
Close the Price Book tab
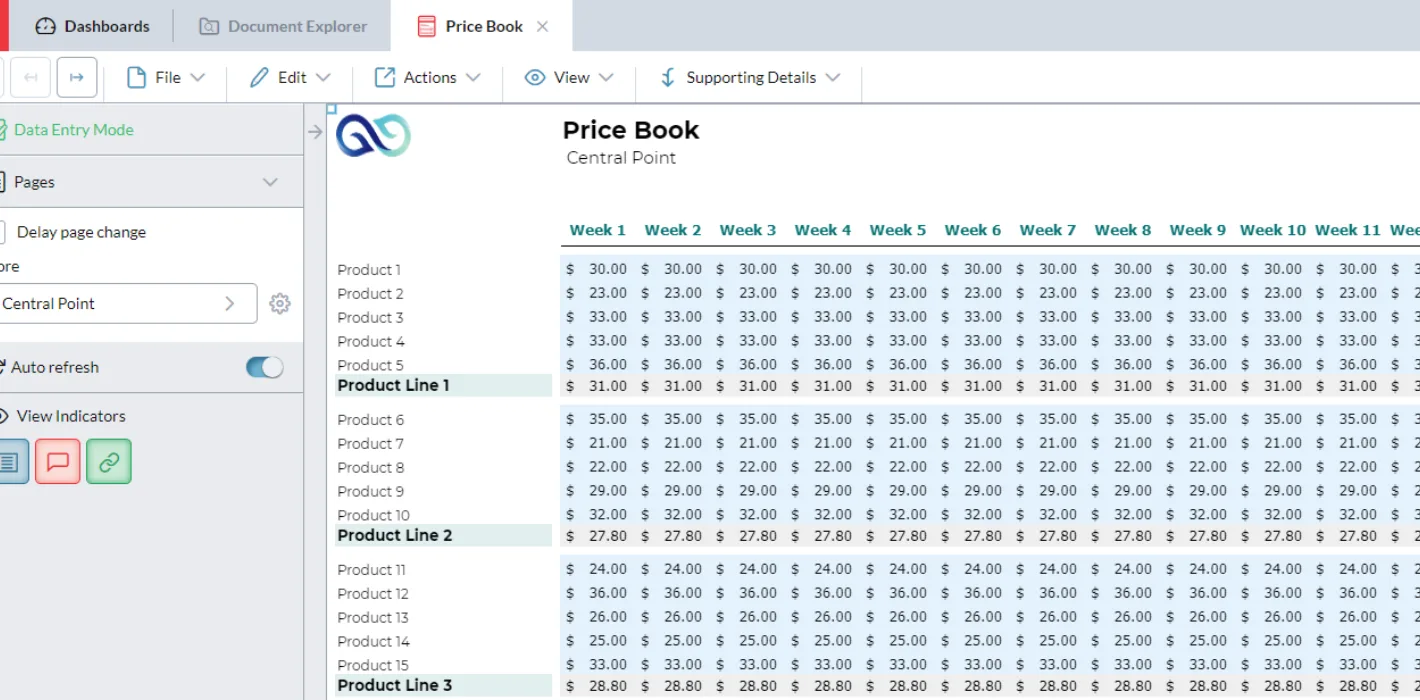[542, 27]
